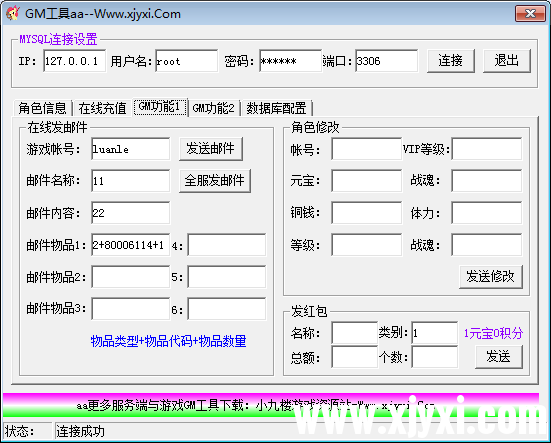Click the 类别 field in 发红包
Image resolution: width=551 pixels, height=443 pixels.
(435, 332)
